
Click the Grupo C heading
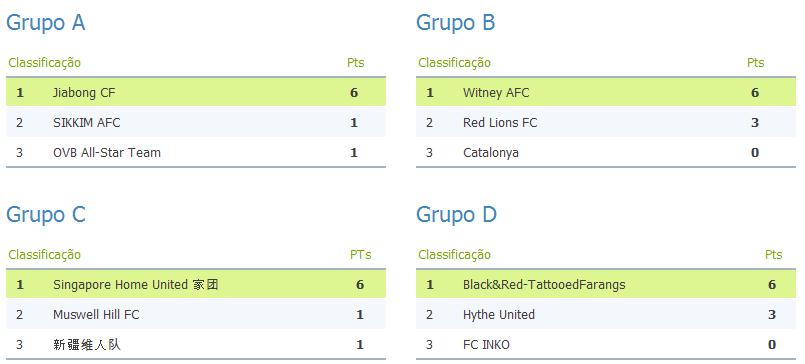46,215
